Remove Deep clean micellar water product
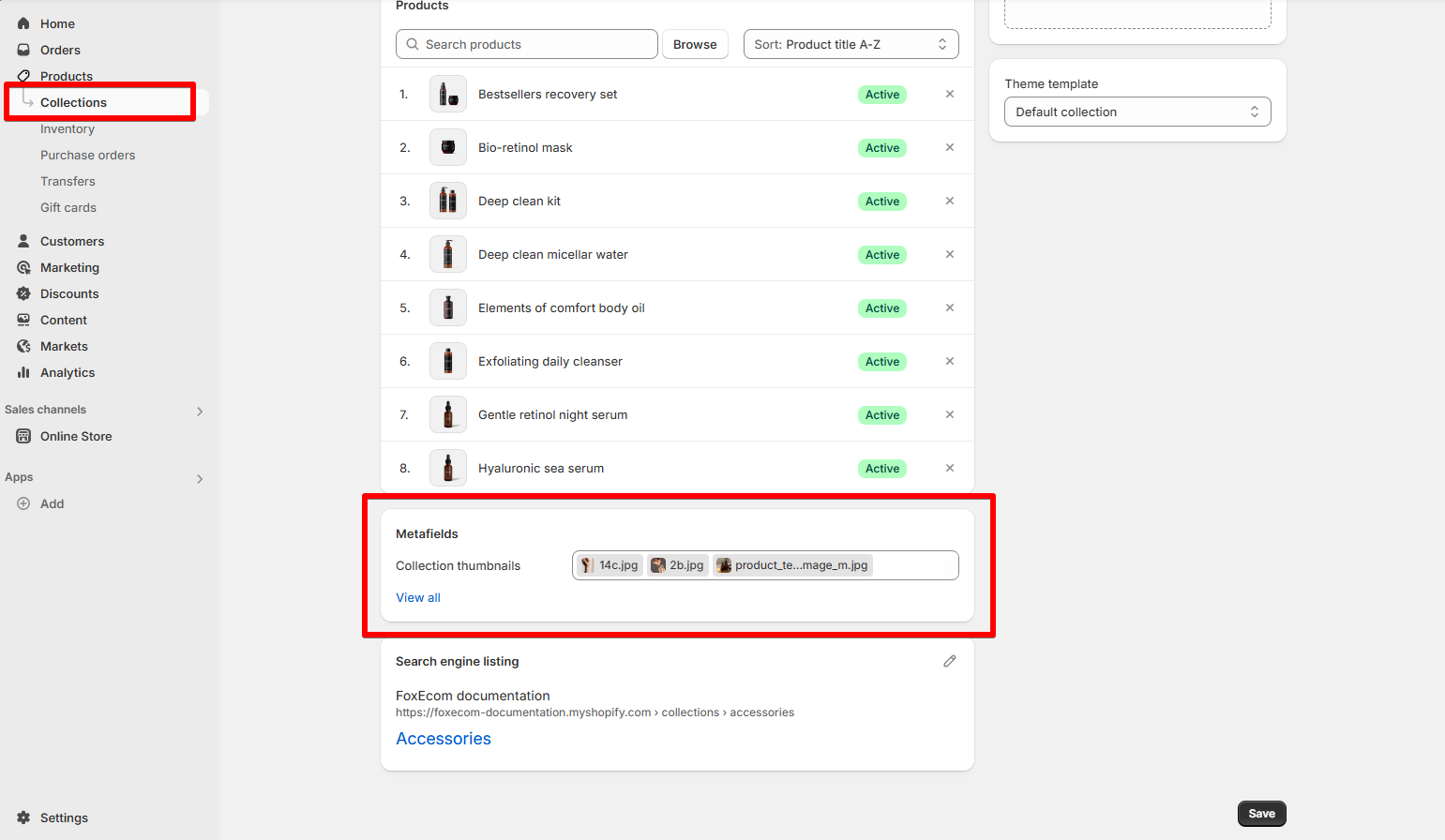Screen dimensions: 1445x840 point(950,254)
